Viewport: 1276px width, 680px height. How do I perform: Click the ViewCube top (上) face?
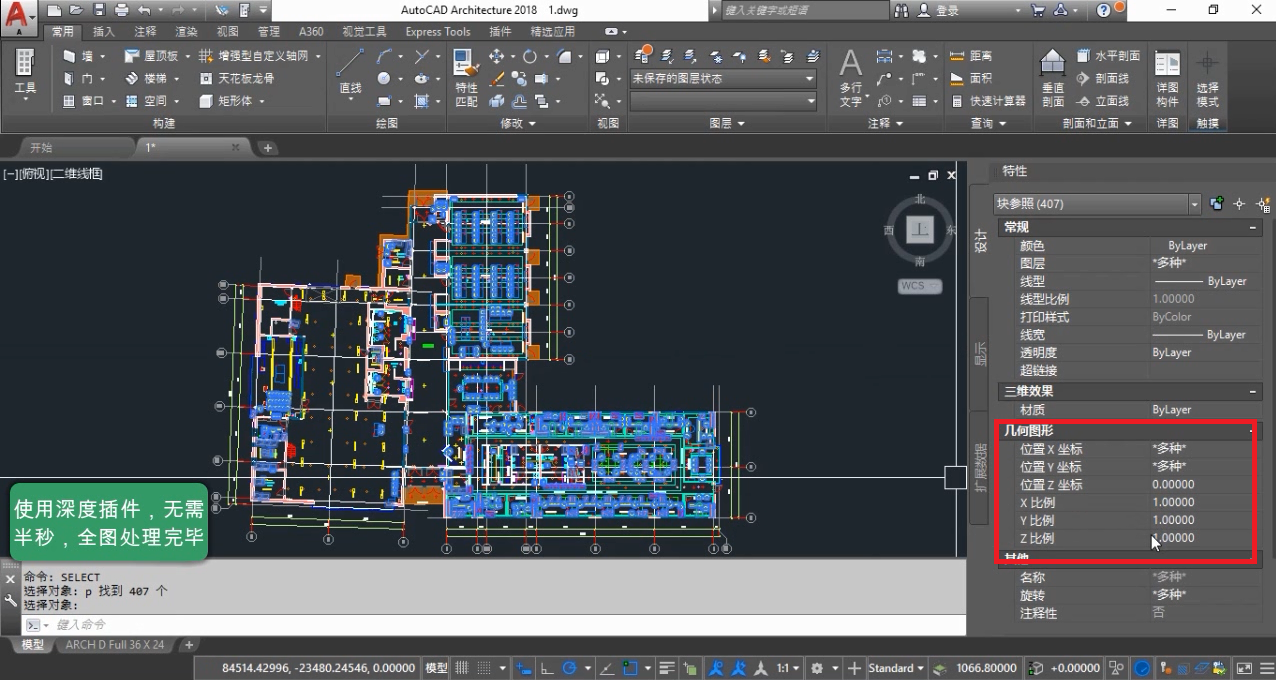(x=920, y=230)
